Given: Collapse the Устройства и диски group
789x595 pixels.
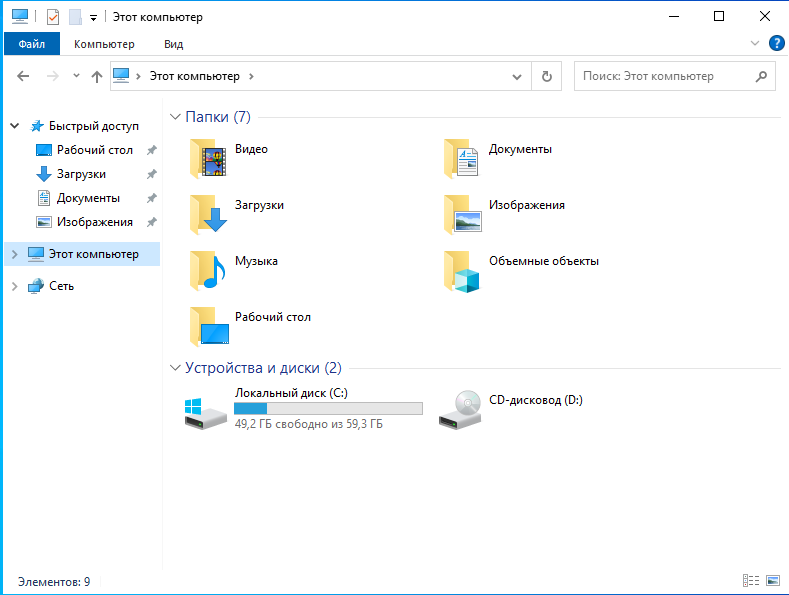Looking at the screenshot, I should 176,368.
